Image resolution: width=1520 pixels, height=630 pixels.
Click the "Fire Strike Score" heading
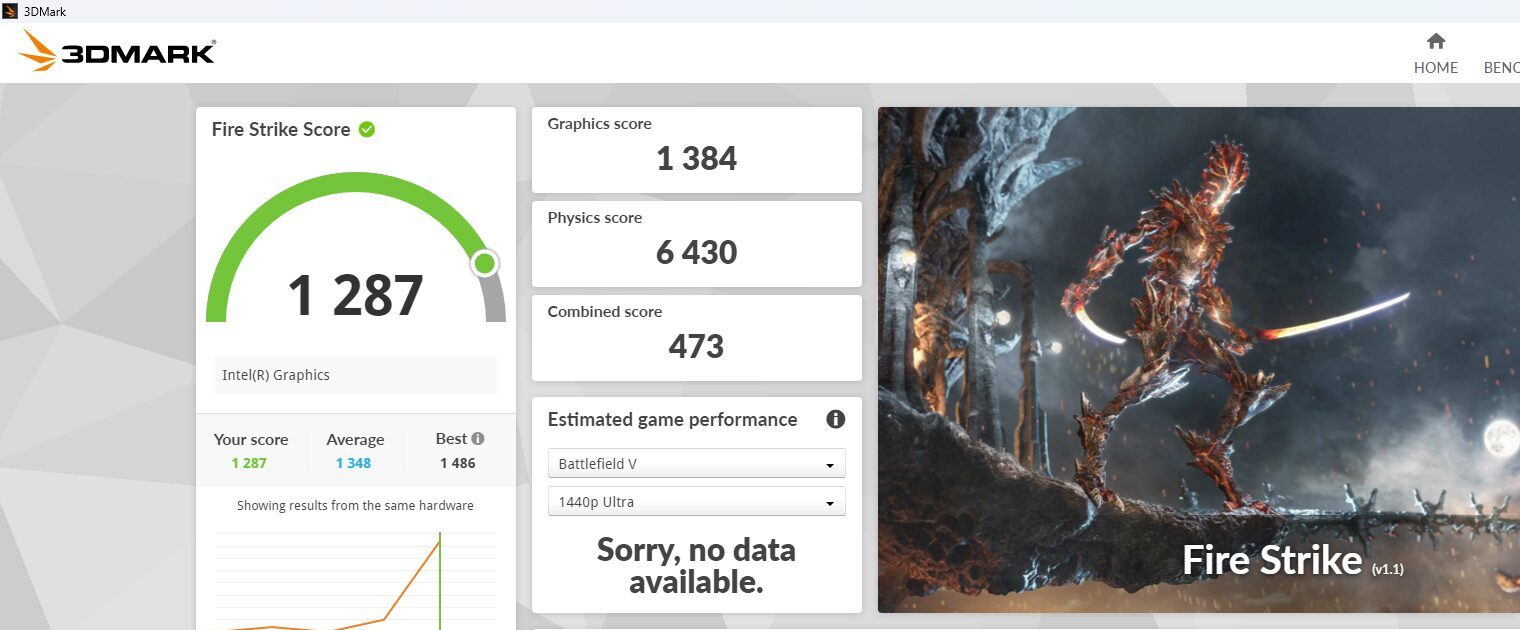[281, 129]
